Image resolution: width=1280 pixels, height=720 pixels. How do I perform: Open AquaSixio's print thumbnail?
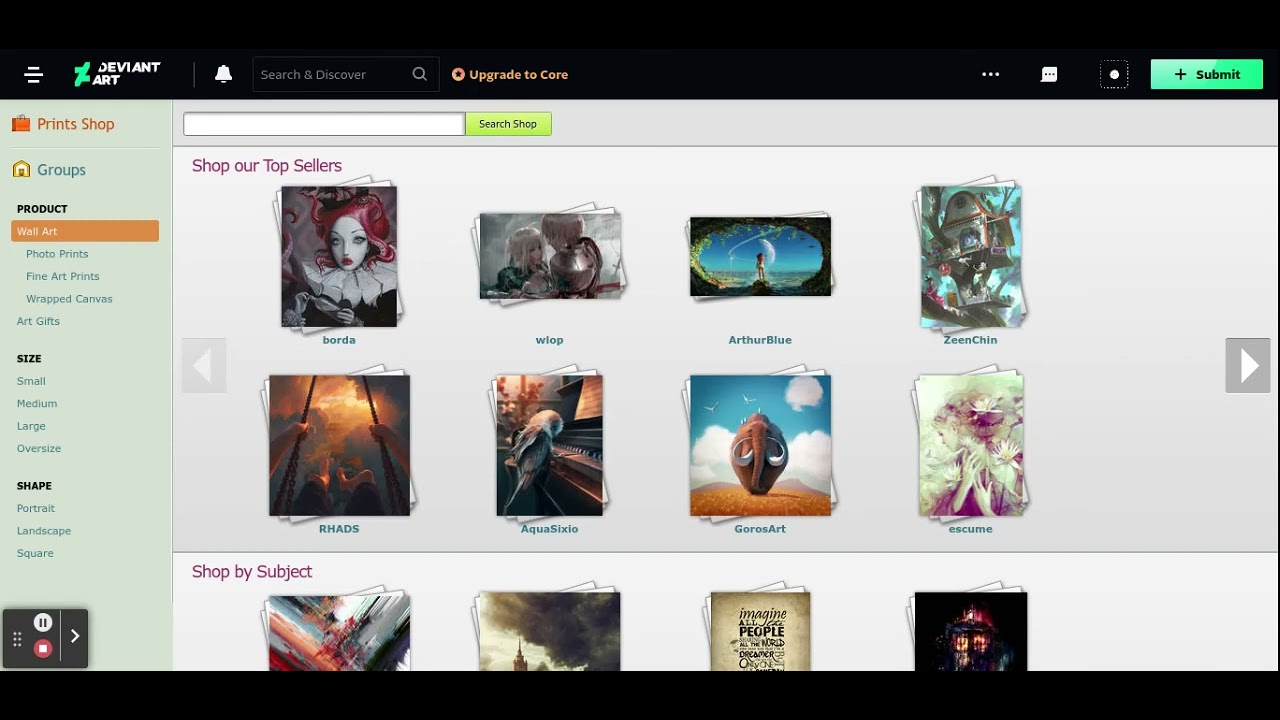550,446
